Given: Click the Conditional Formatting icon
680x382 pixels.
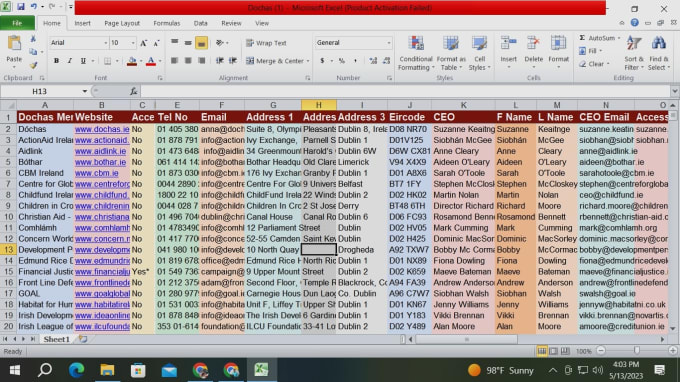Looking at the screenshot, I should [x=416, y=44].
